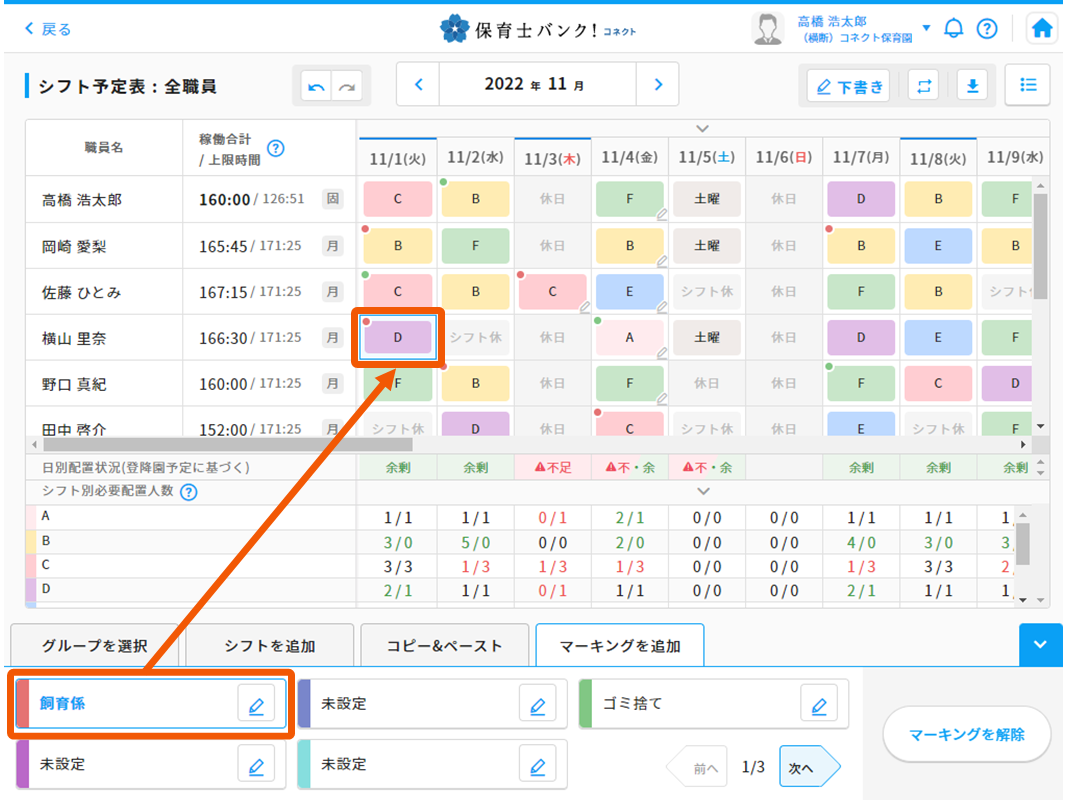This screenshot has width=1067, height=800.
Task: Click the download icon in toolbar
Action: tap(971, 86)
